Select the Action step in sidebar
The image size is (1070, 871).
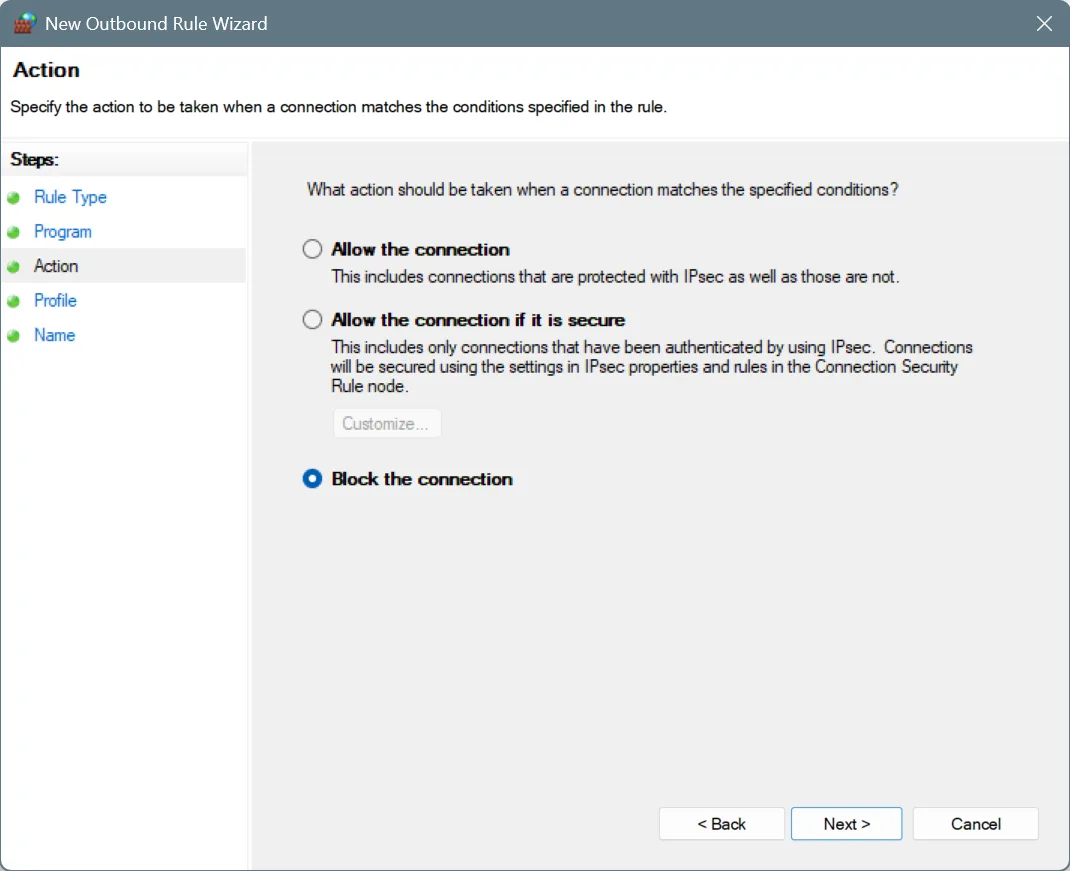tap(56, 266)
